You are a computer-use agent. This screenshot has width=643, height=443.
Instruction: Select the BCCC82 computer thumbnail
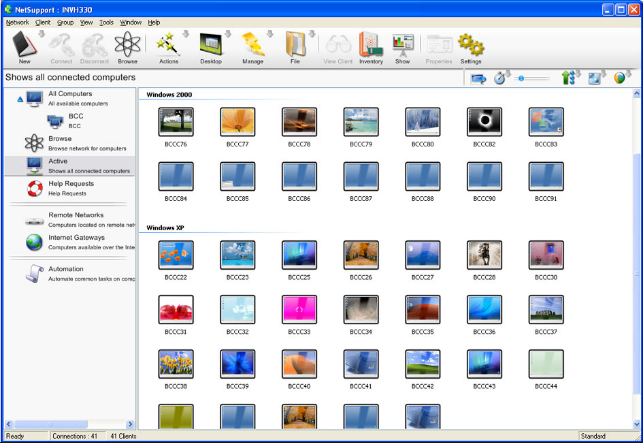point(484,122)
